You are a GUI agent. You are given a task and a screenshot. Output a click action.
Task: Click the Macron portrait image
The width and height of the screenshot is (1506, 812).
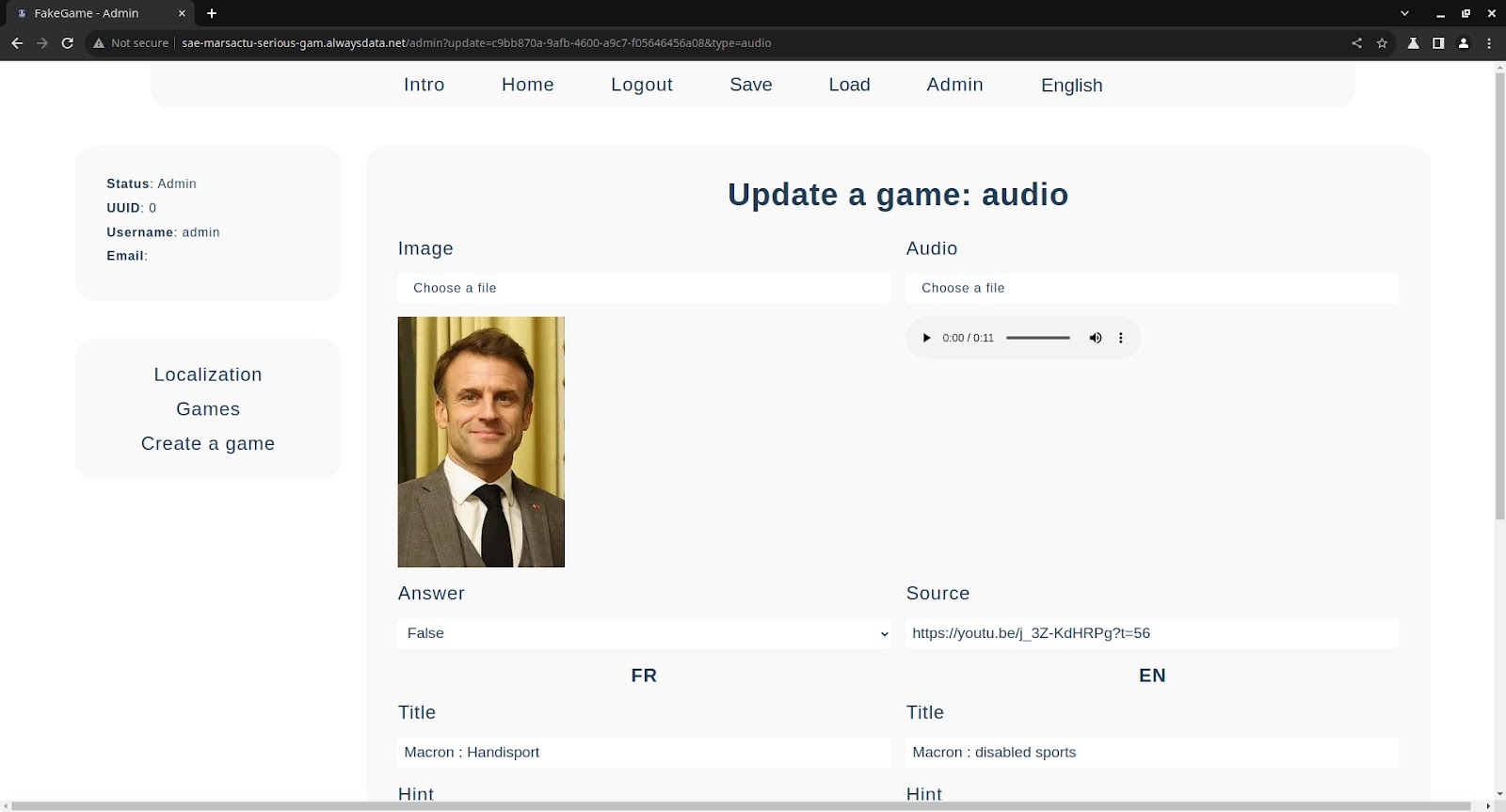coord(481,441)
